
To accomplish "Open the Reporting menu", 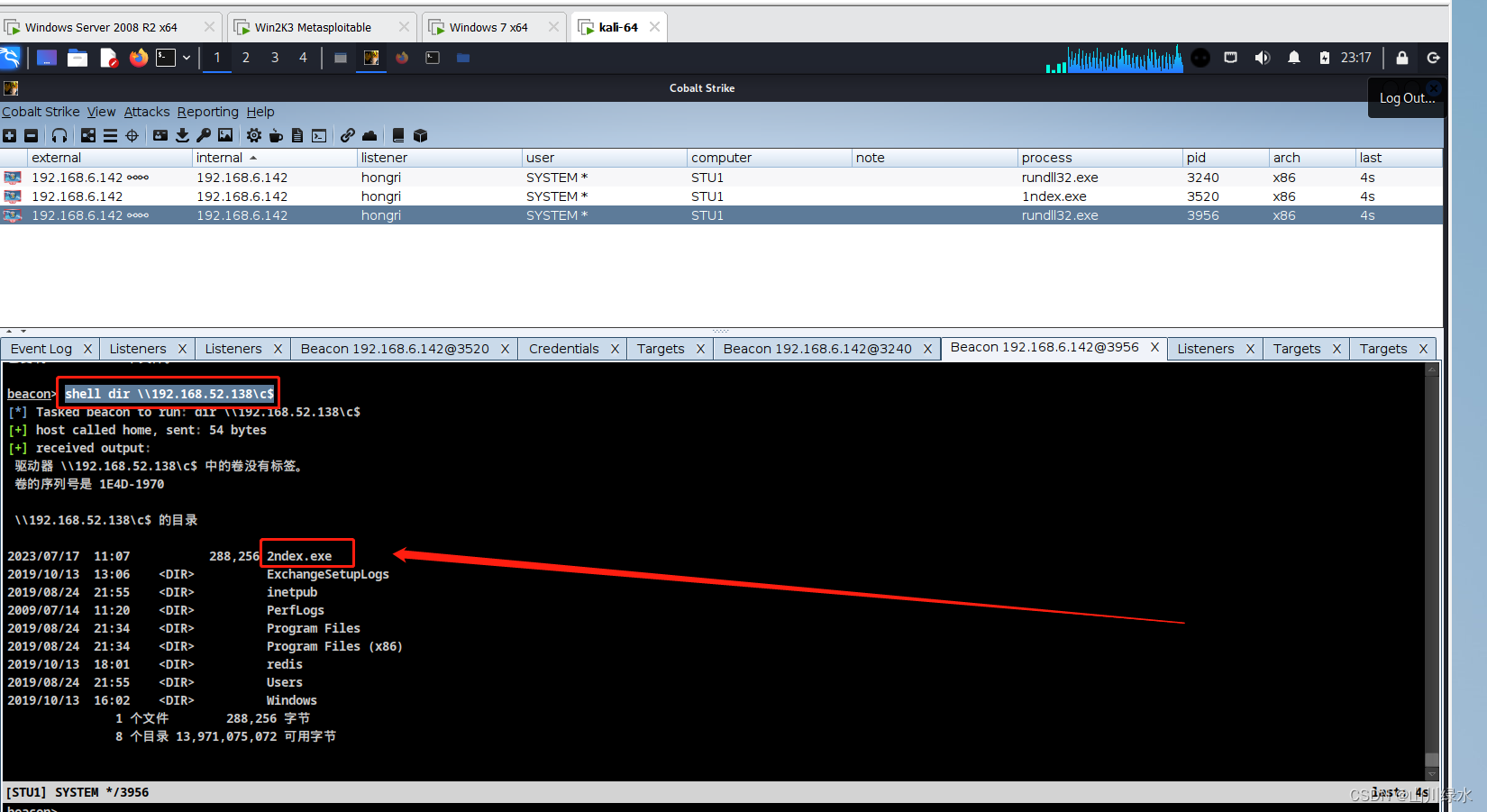I will point(207,112).
